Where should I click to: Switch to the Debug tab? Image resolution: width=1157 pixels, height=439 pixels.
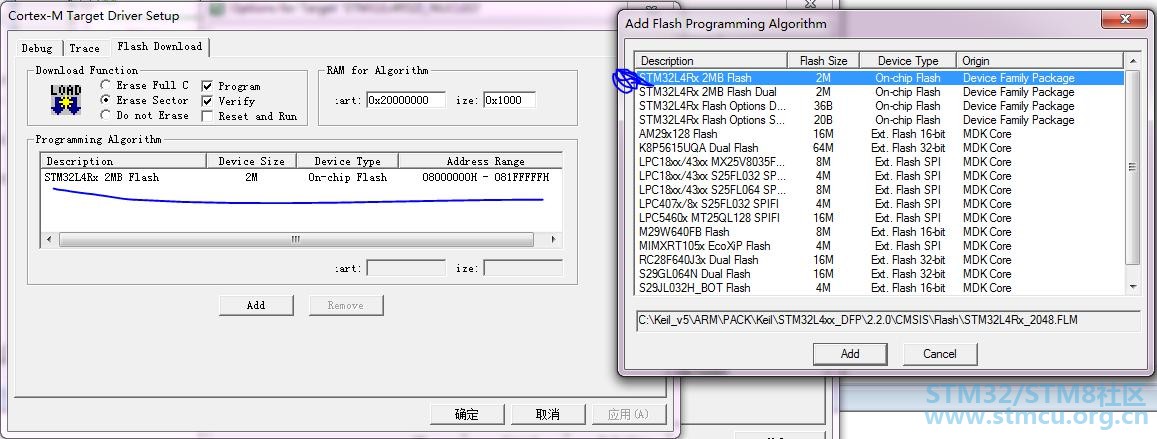[37, 48]
